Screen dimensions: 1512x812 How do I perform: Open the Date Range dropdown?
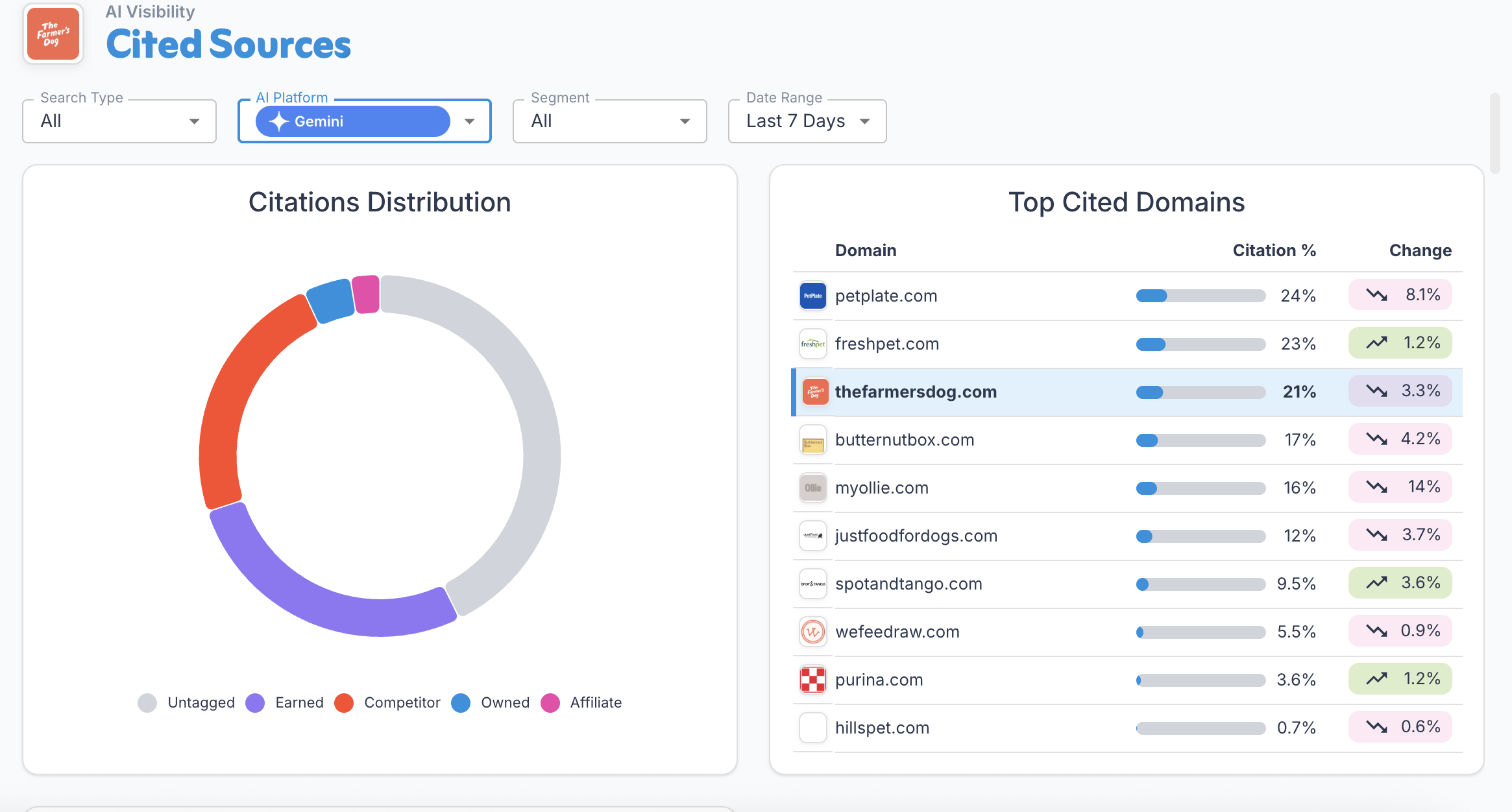[x=807, y=121]
